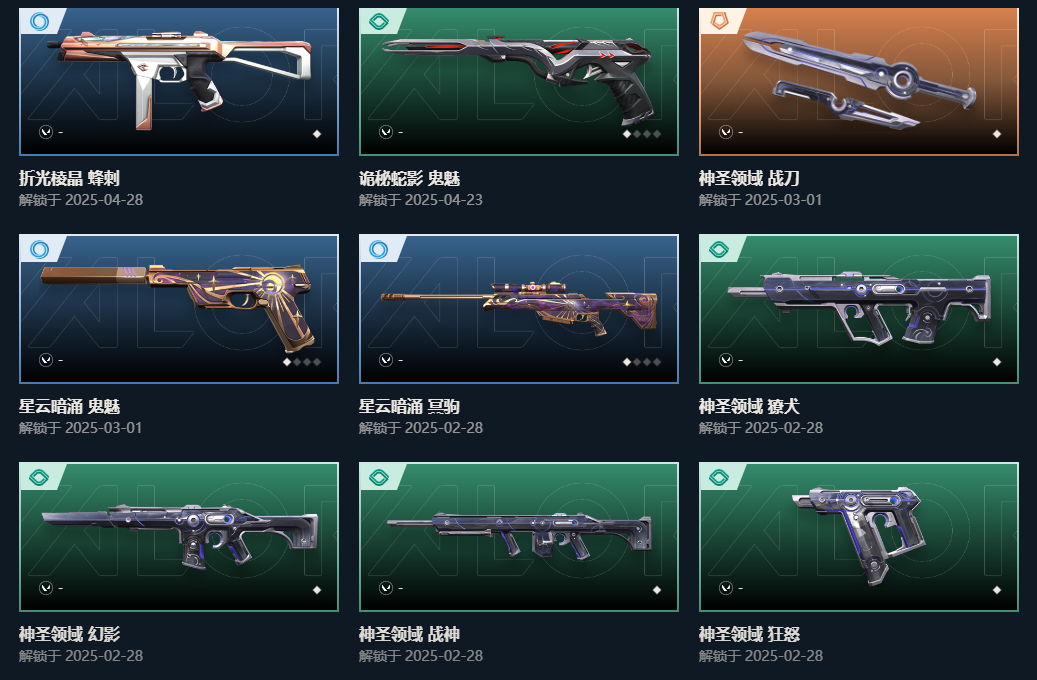The height and width of the screenshot is (680, 1037).
Task: Click the green tier icon on 诡秘蛇影 鬼魅 card
Action: (x=379, y=22)
